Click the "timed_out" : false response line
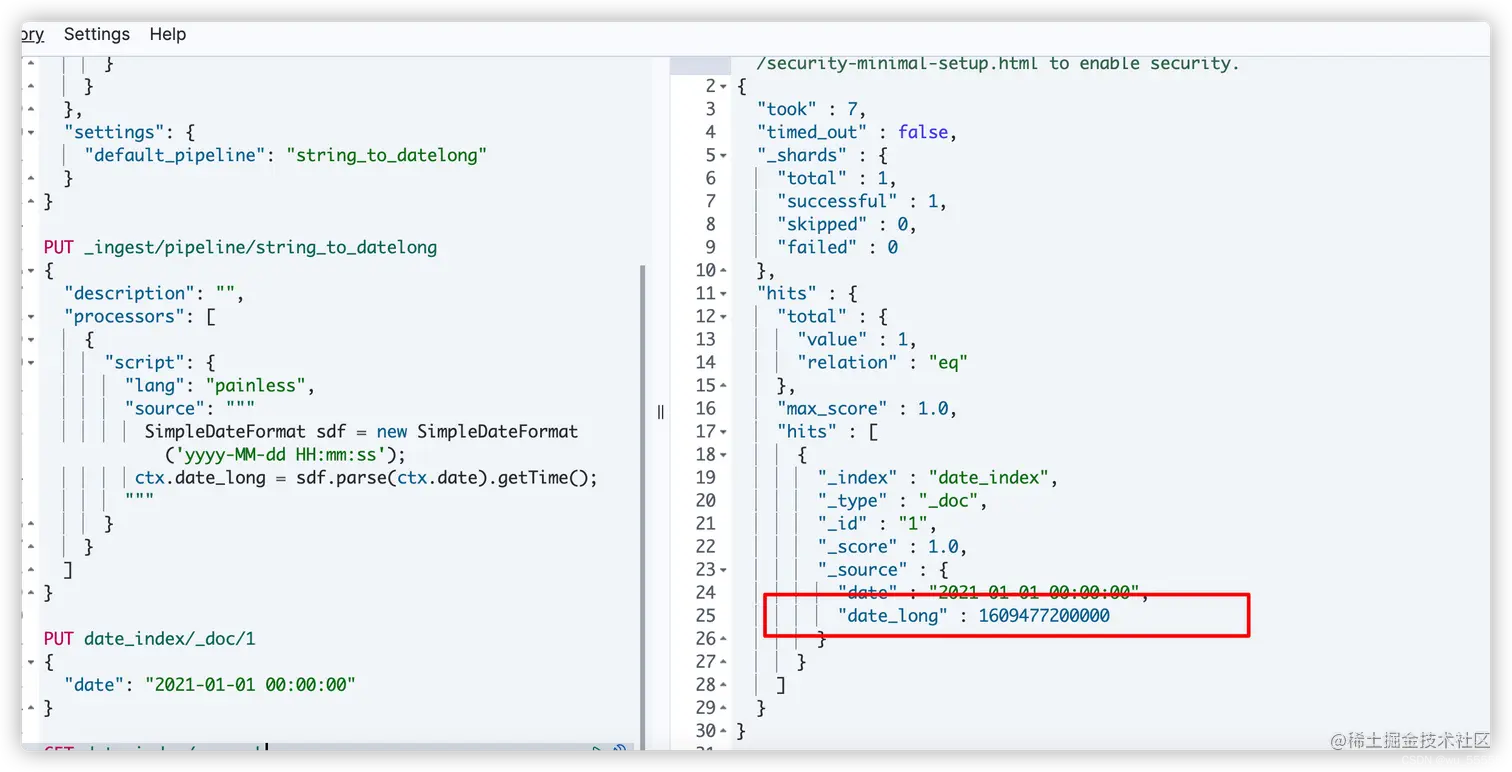This screenshot has width=1512, height=772. pyautogui.click(x=857, y=132)
